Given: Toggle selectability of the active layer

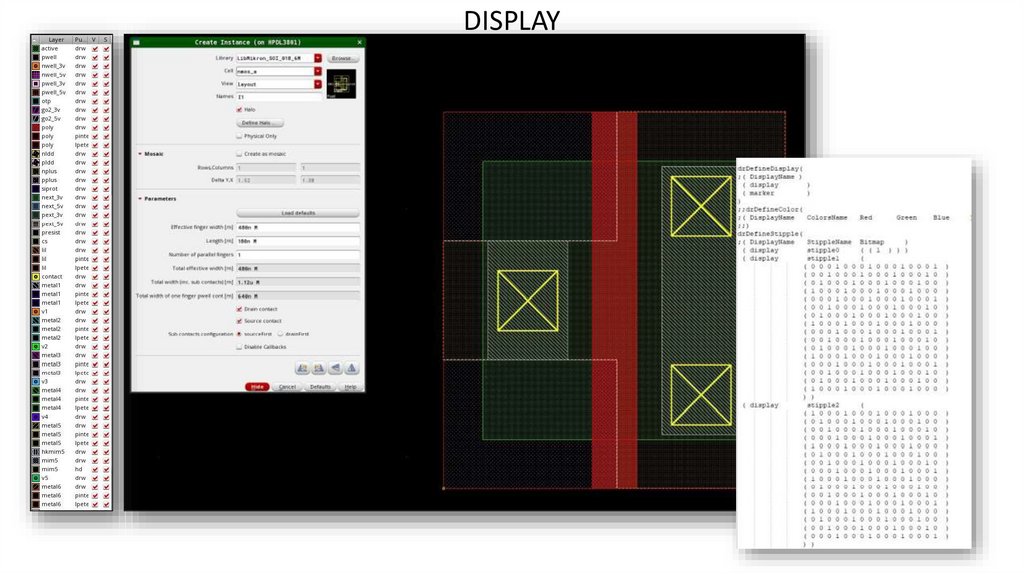Looking at the screenshot, I should 106,48.
